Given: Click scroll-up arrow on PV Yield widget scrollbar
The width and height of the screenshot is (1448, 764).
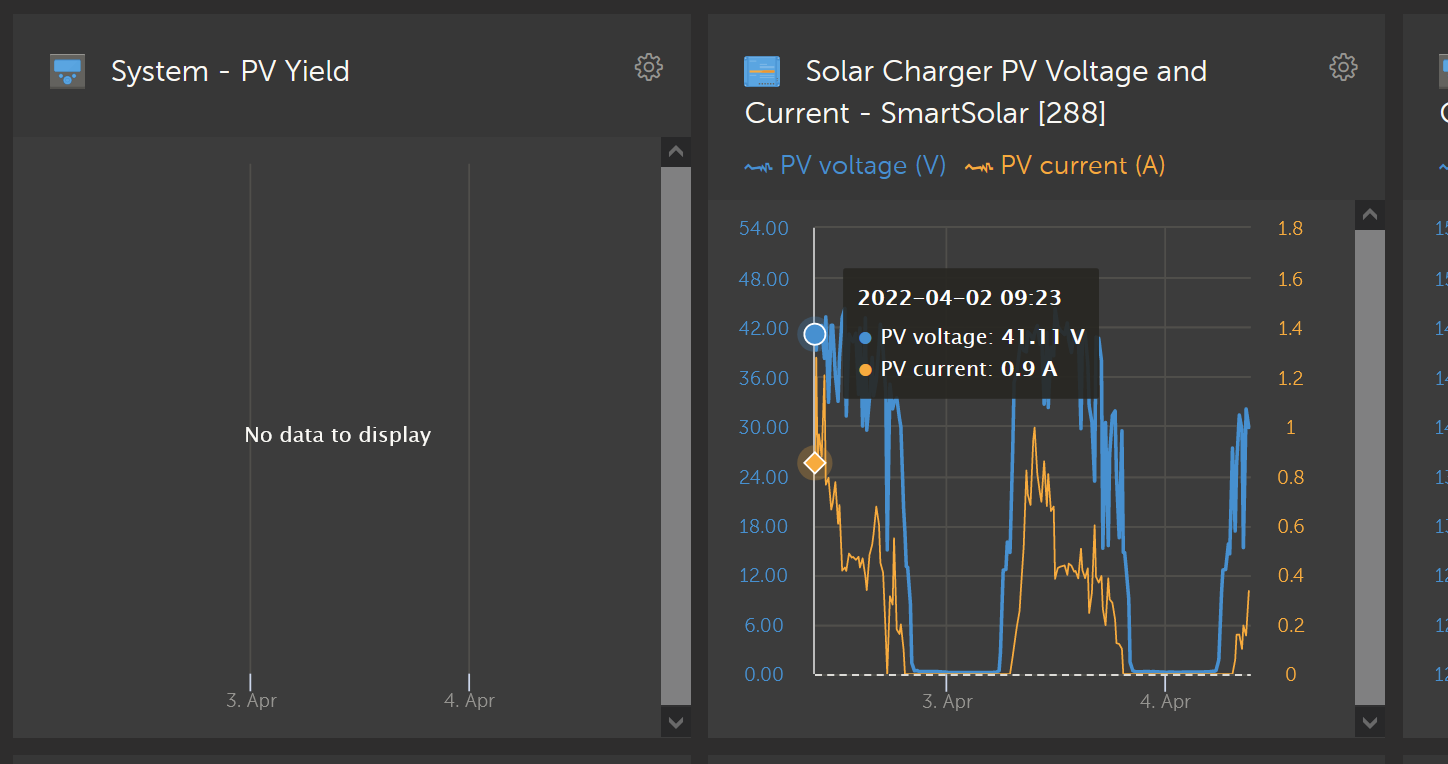Looking at the screenshot, I should (676, 151).
